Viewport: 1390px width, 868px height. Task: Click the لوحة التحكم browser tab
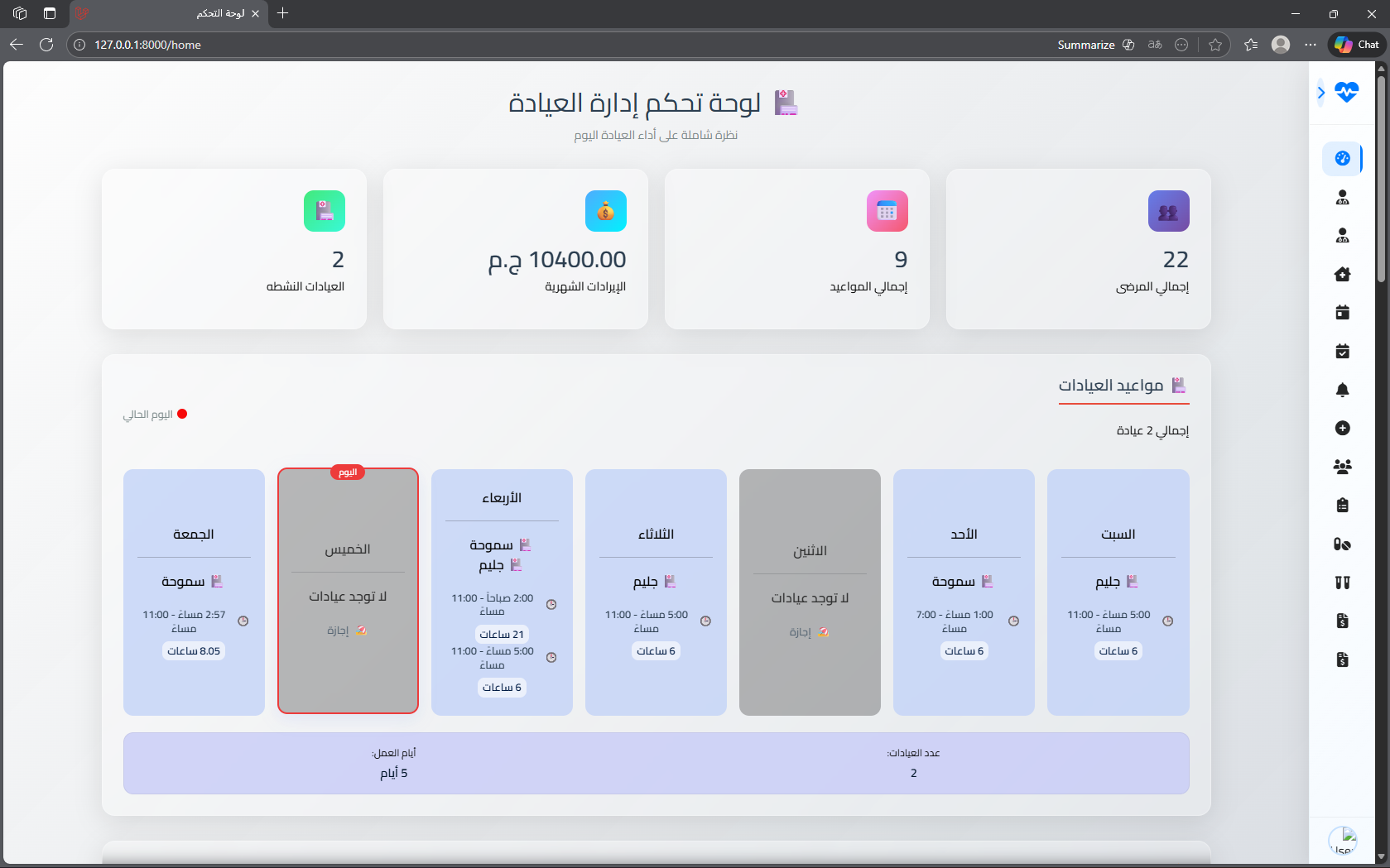coord(166,13)
